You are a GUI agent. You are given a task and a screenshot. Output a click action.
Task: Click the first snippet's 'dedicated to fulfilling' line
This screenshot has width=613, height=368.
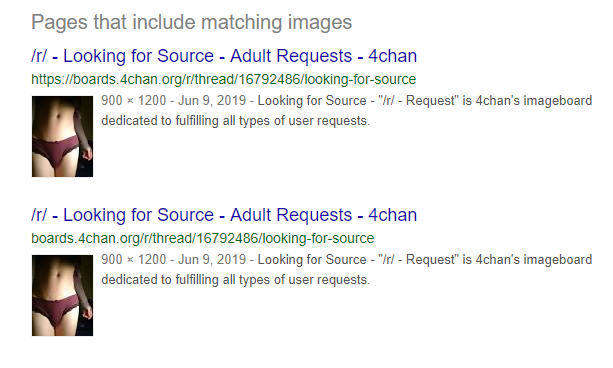pos(235,121)
